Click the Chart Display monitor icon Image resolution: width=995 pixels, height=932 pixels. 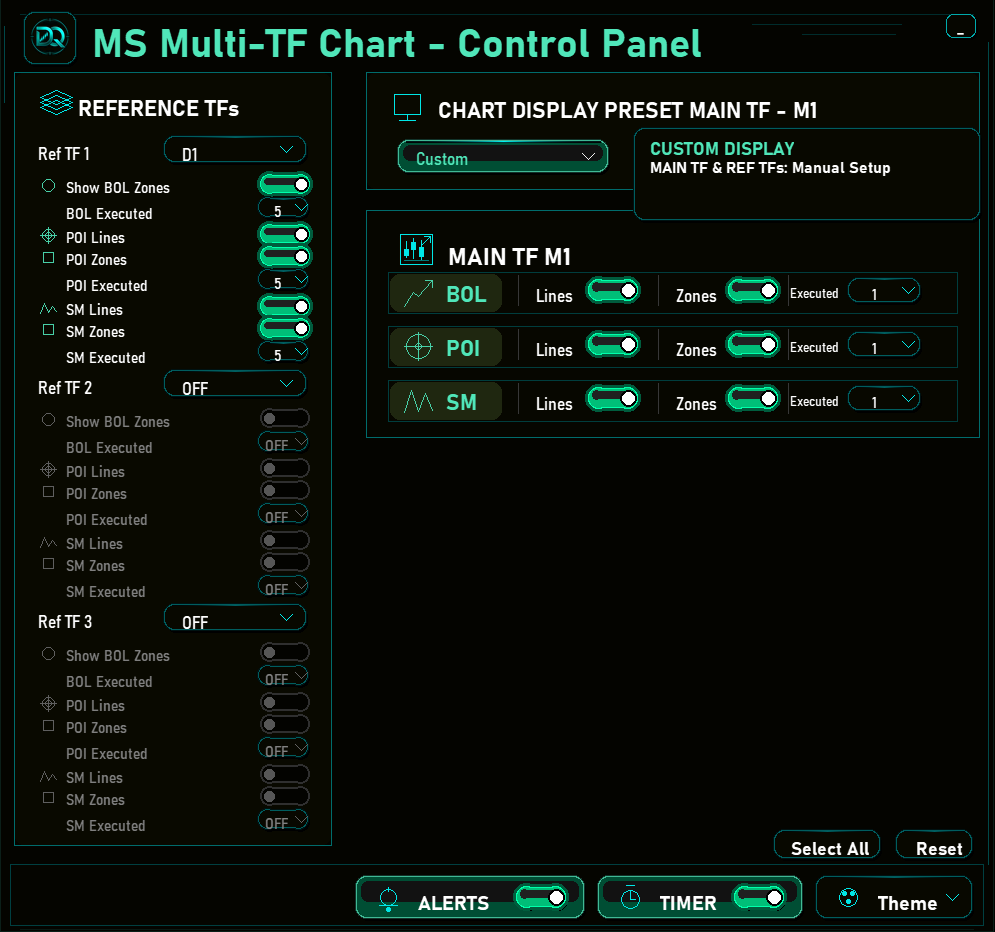(x=407, y=107)
